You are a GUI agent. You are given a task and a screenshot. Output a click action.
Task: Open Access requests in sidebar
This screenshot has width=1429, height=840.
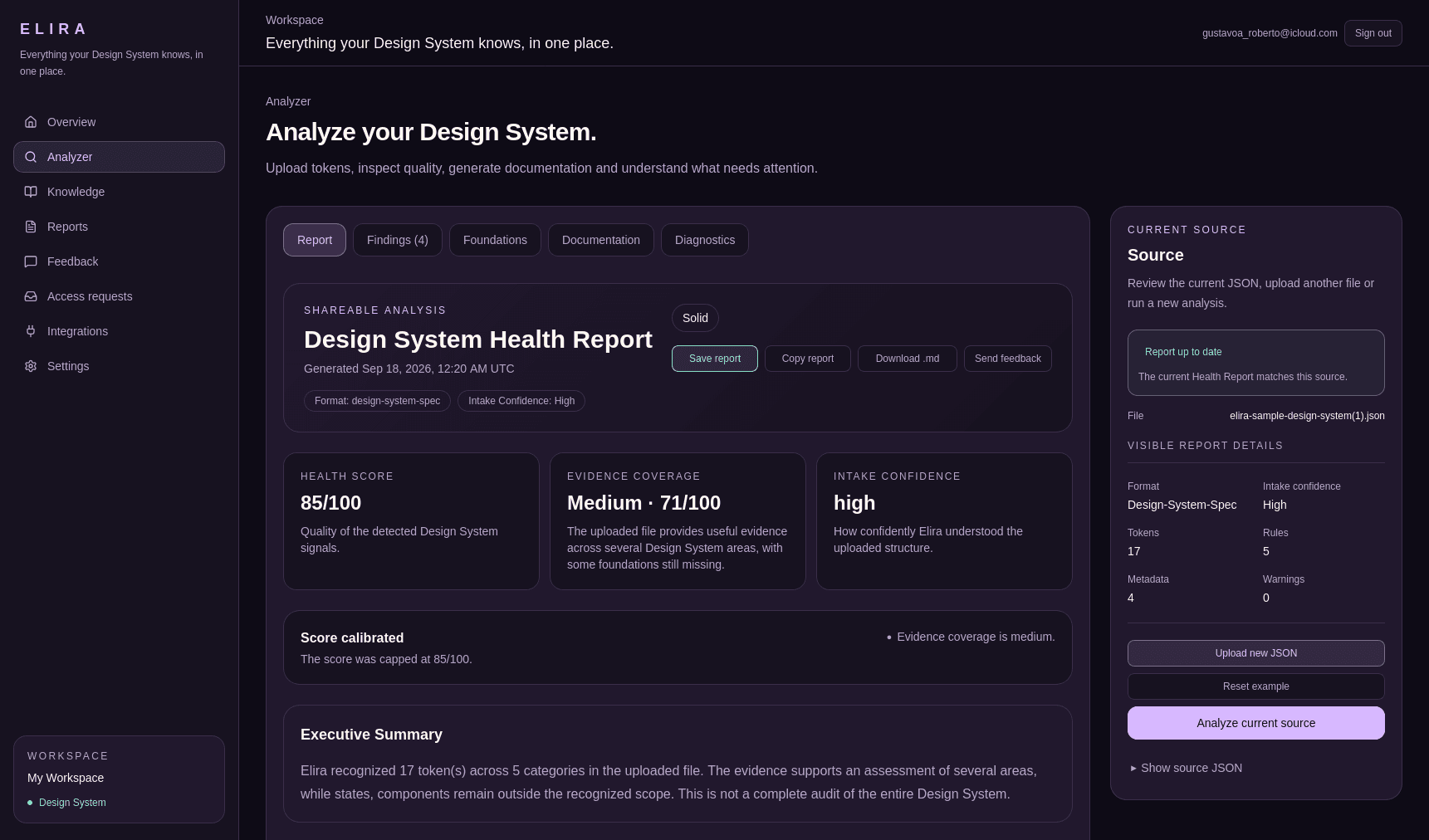pyautogui.click(x=119, y=296)
